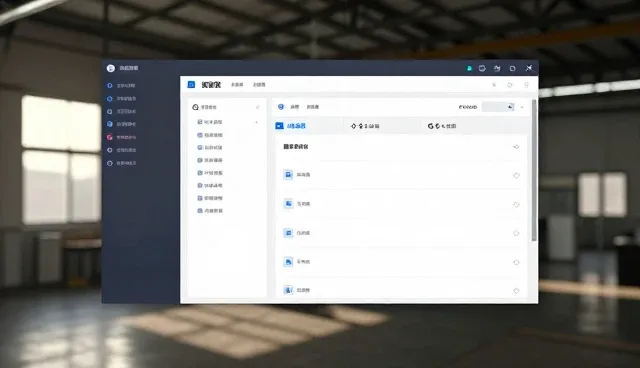Image resolution: width=640 pixels, height=368 pixels.
Task: Click the magnifier-clock icon heading the inner list panel
Action: pyautogui.click(x=196, y=107)
